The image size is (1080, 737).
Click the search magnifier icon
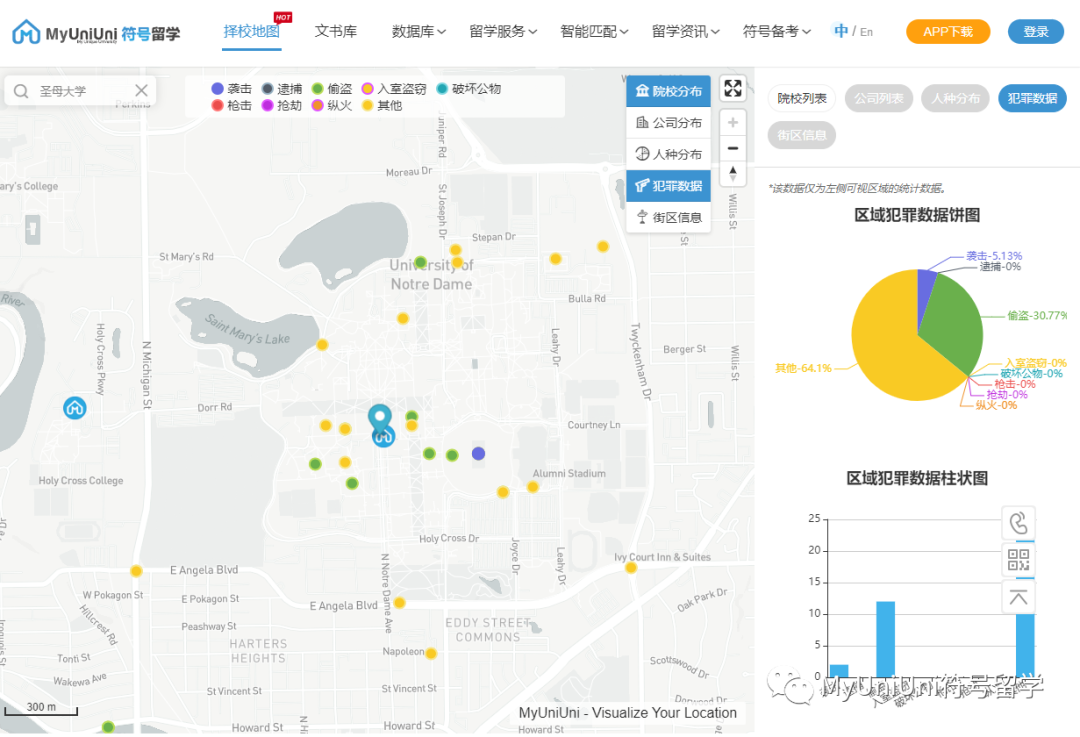pos(21,91)
